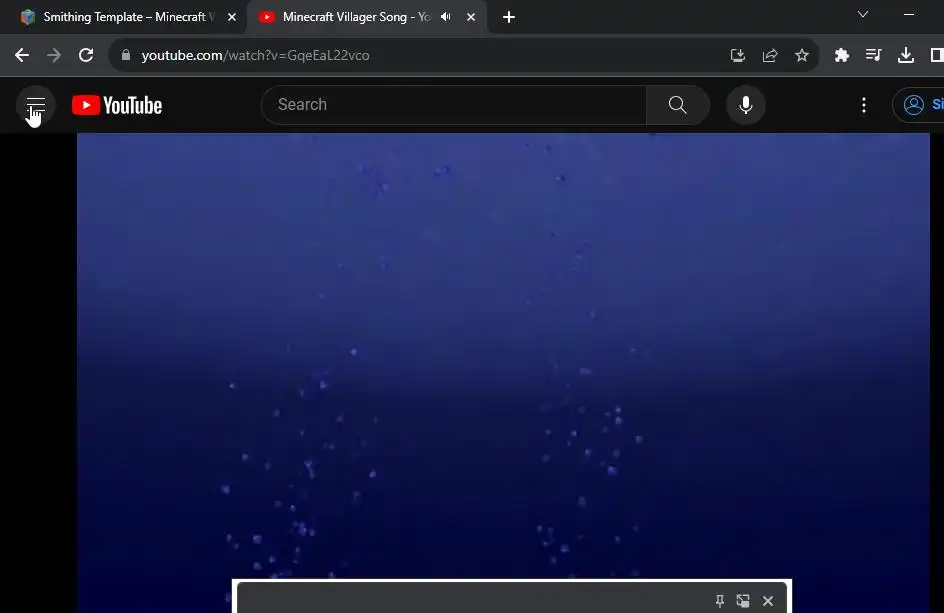The width and height of the screenshot is (944, 613).
Task: Open the YouTube guide hamburger menu
Action: (x=36, y=105)
